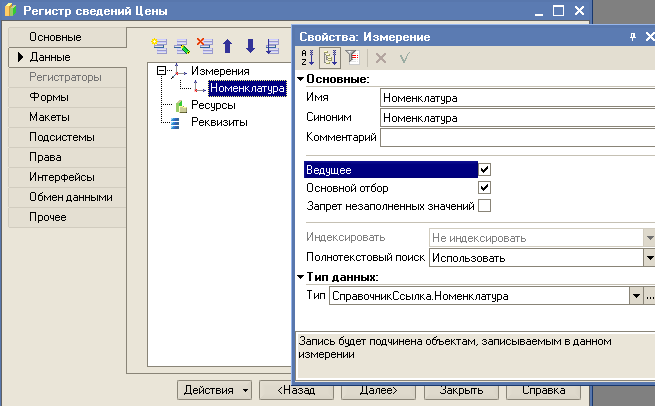Click the Тип value field СправочникСсылка.Номенклатура

point(479,296)
